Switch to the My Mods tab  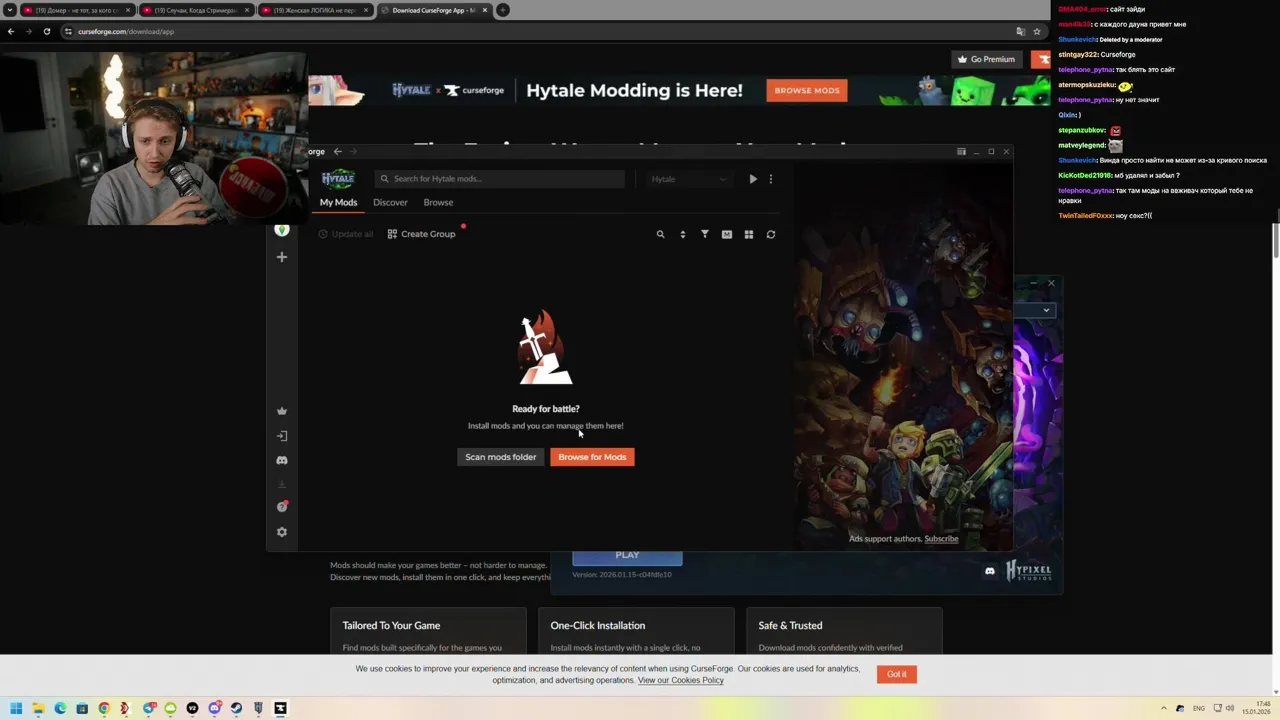coord(338,202)
